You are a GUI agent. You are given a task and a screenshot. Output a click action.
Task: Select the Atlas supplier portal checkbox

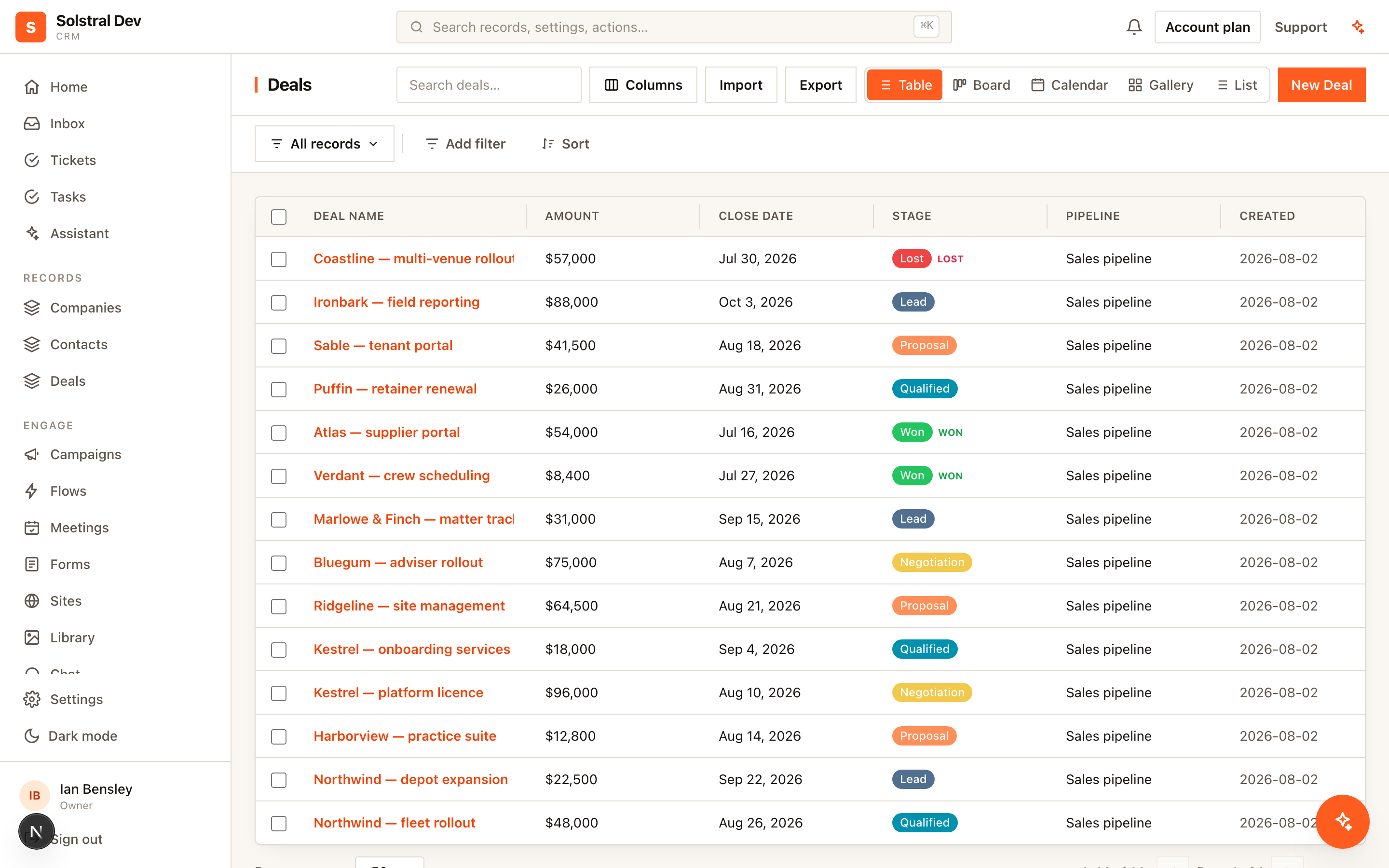[x=279, y=433]
